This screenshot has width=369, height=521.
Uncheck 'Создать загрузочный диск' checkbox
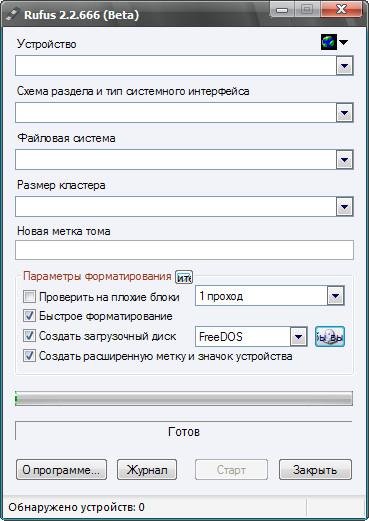coord(29,336)
